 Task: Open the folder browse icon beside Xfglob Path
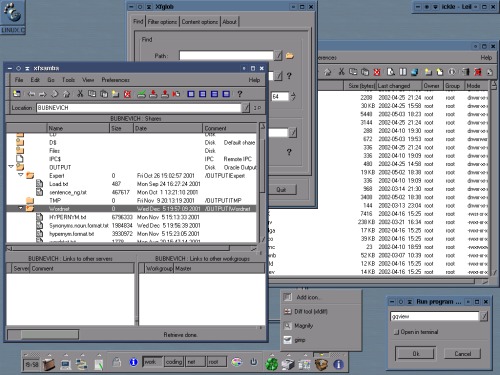(290, 55)
